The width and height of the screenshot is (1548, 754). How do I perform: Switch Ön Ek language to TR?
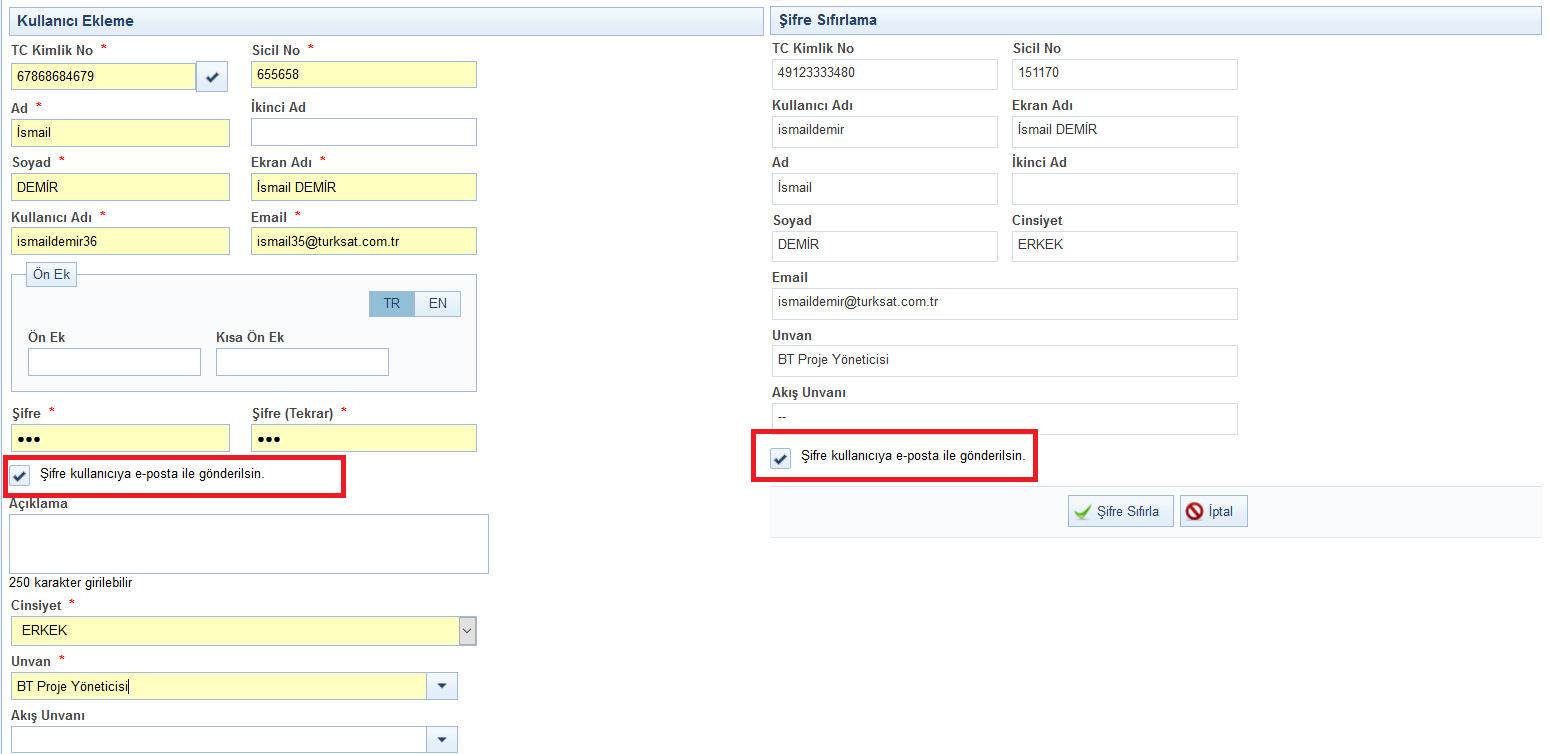(391, 304)
